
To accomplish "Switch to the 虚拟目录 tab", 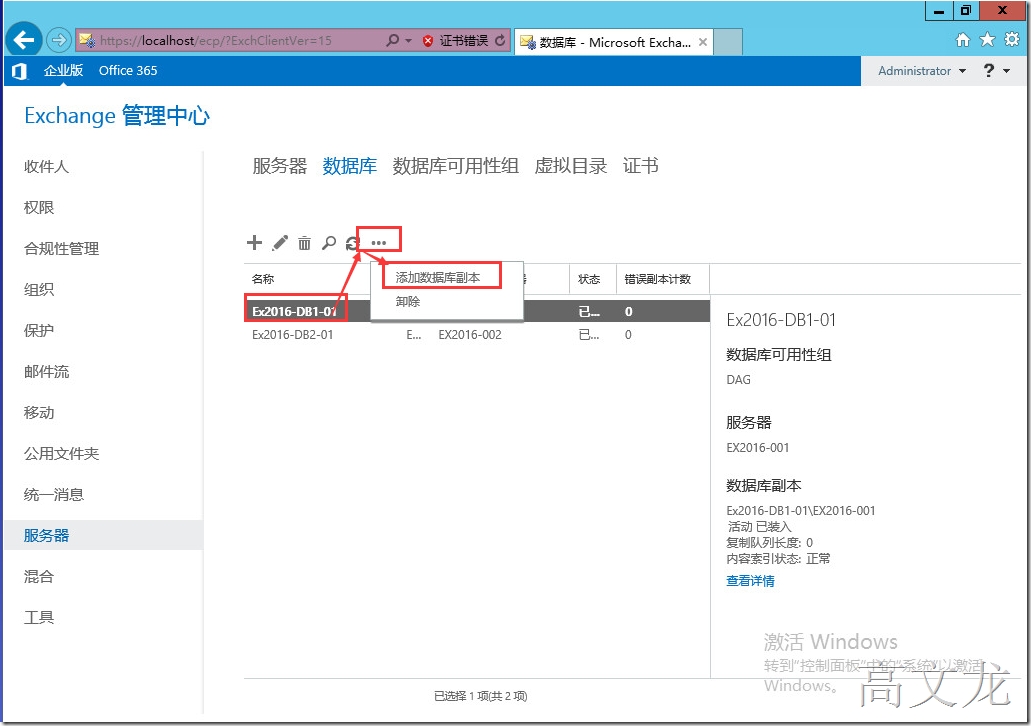I will 570,166.
